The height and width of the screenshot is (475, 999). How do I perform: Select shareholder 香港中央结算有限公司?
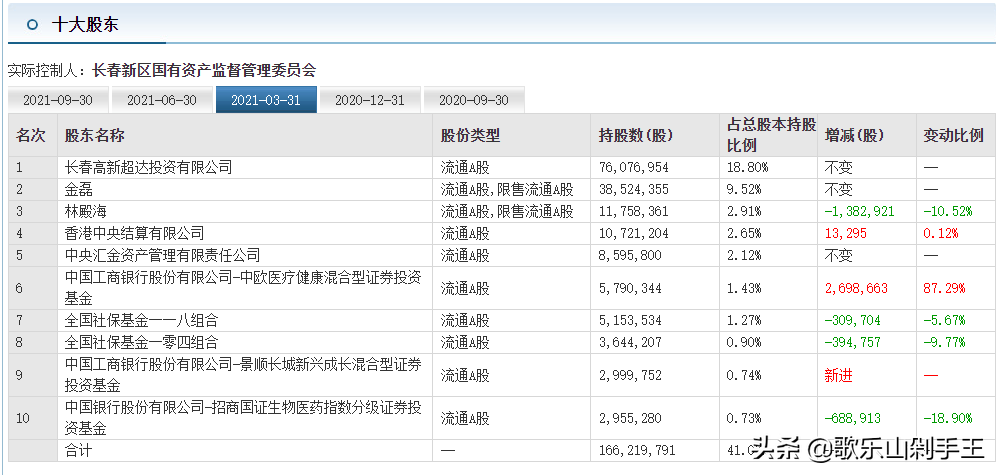(134, 234)
